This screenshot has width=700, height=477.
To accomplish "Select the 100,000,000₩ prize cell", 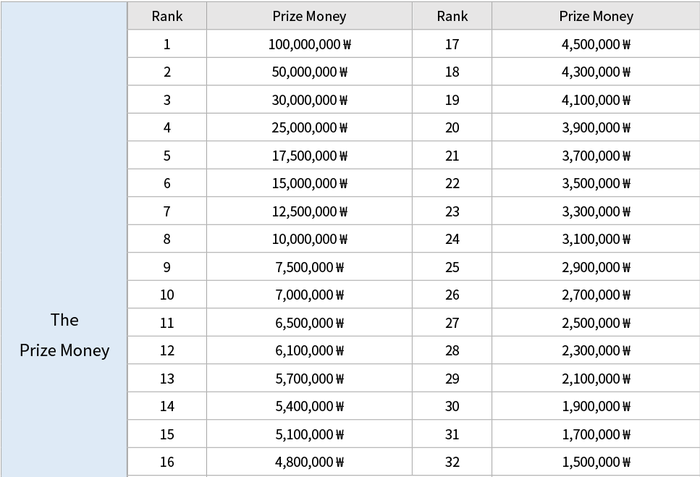I will coord(308,44).
